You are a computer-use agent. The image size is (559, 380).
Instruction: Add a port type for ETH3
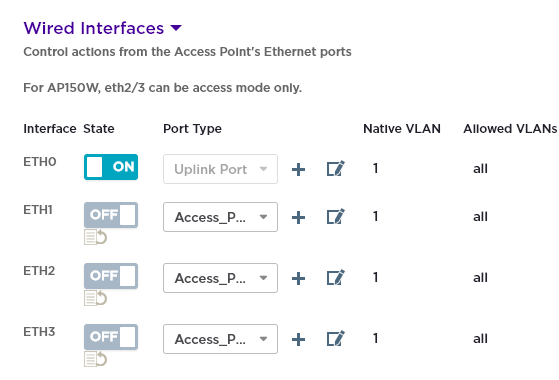tap(298, 339)
